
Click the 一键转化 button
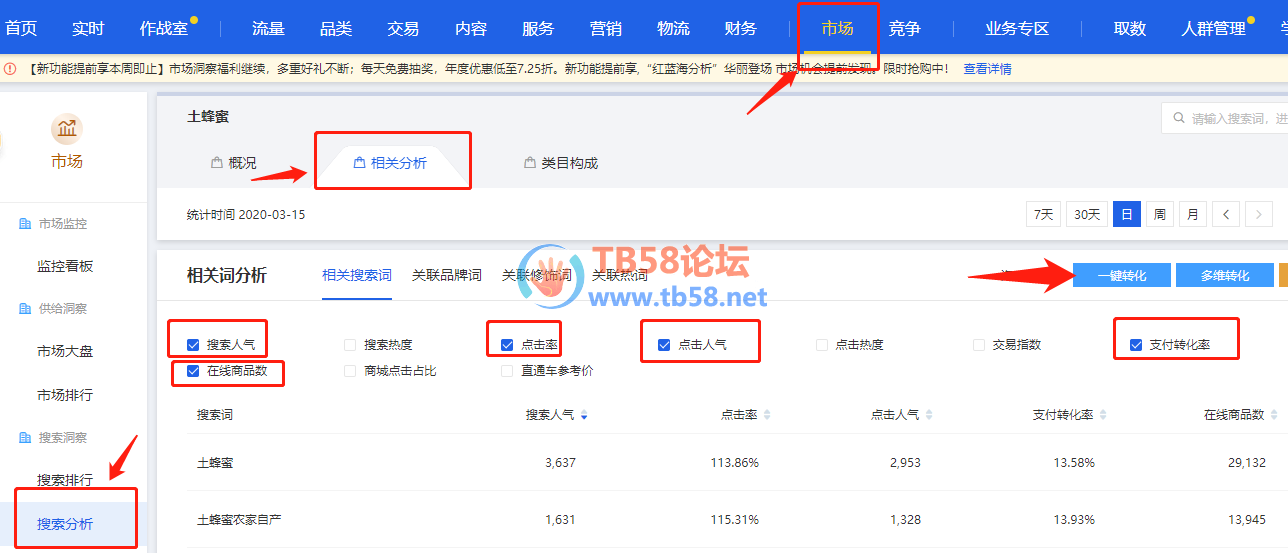click(1121, 275)
